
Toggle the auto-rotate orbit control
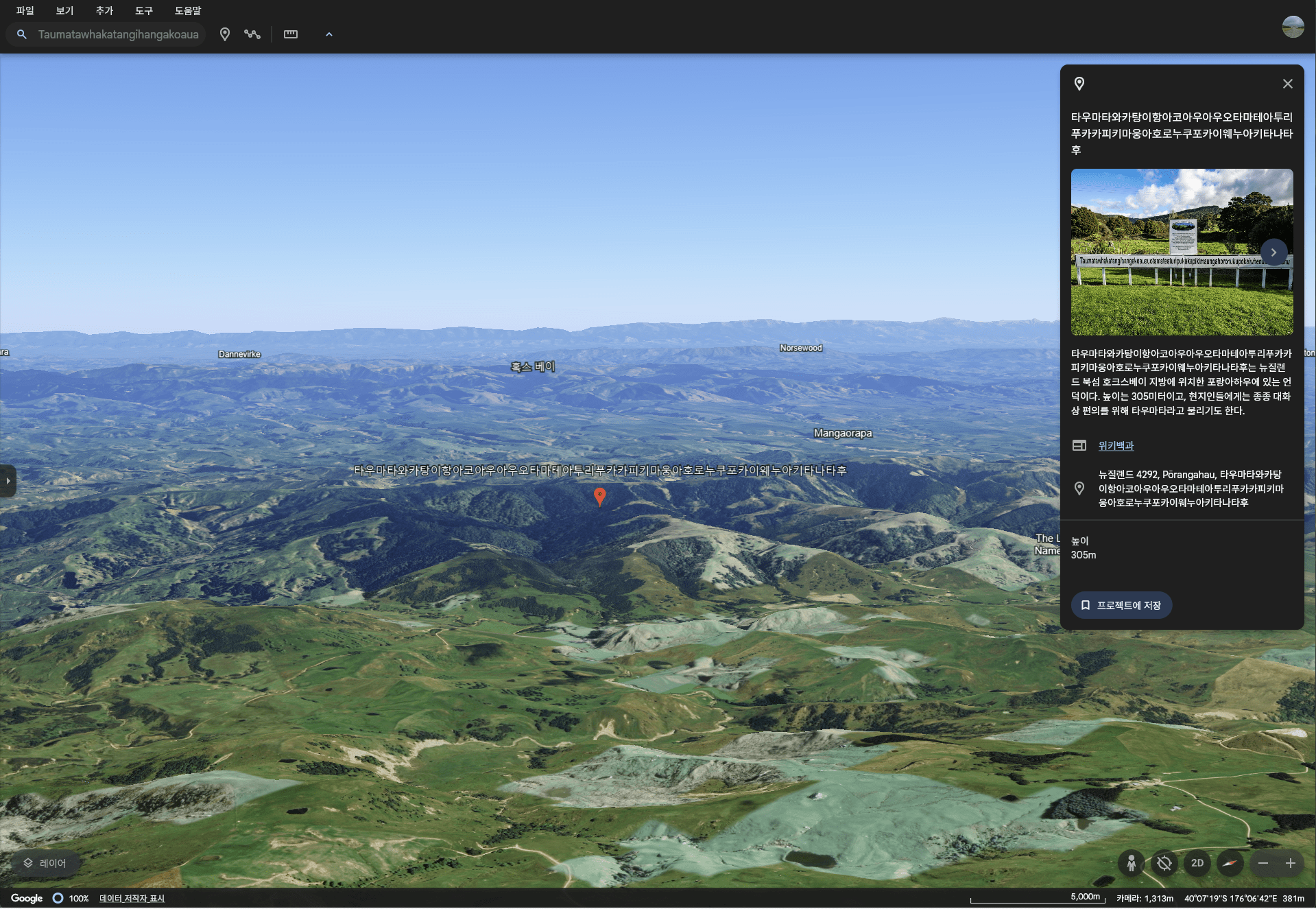[1164, 863]
